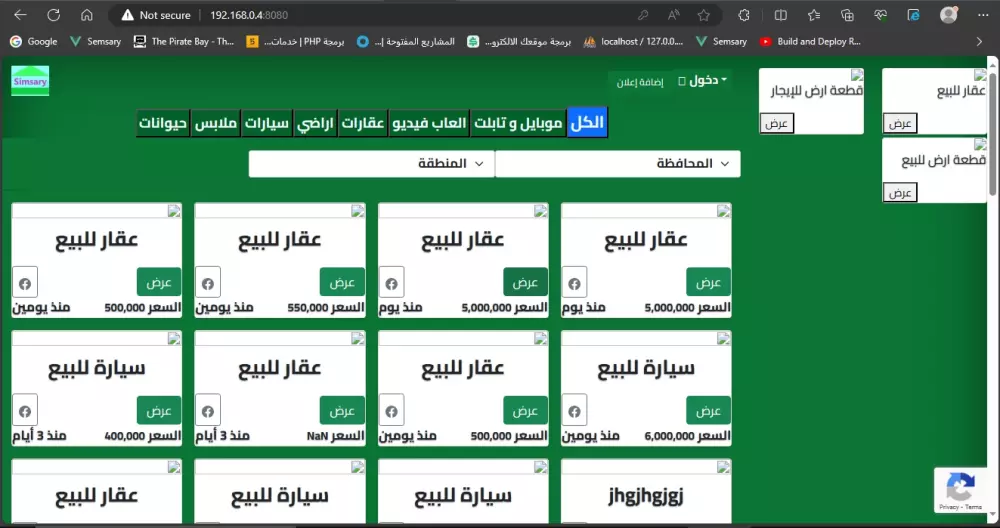This screenshot has width=1000, height=528.
Task: Share the 400,000 car listing on Facebook
Action: (25, 411)
